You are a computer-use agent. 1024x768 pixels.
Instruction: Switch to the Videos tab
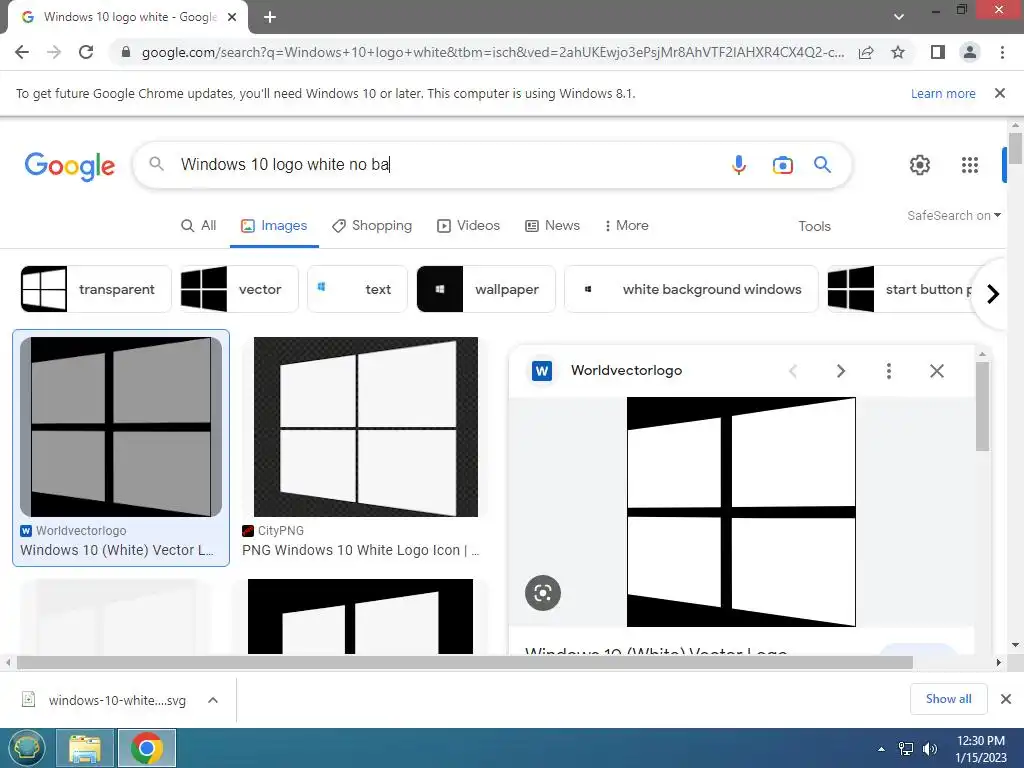point(468,225)
